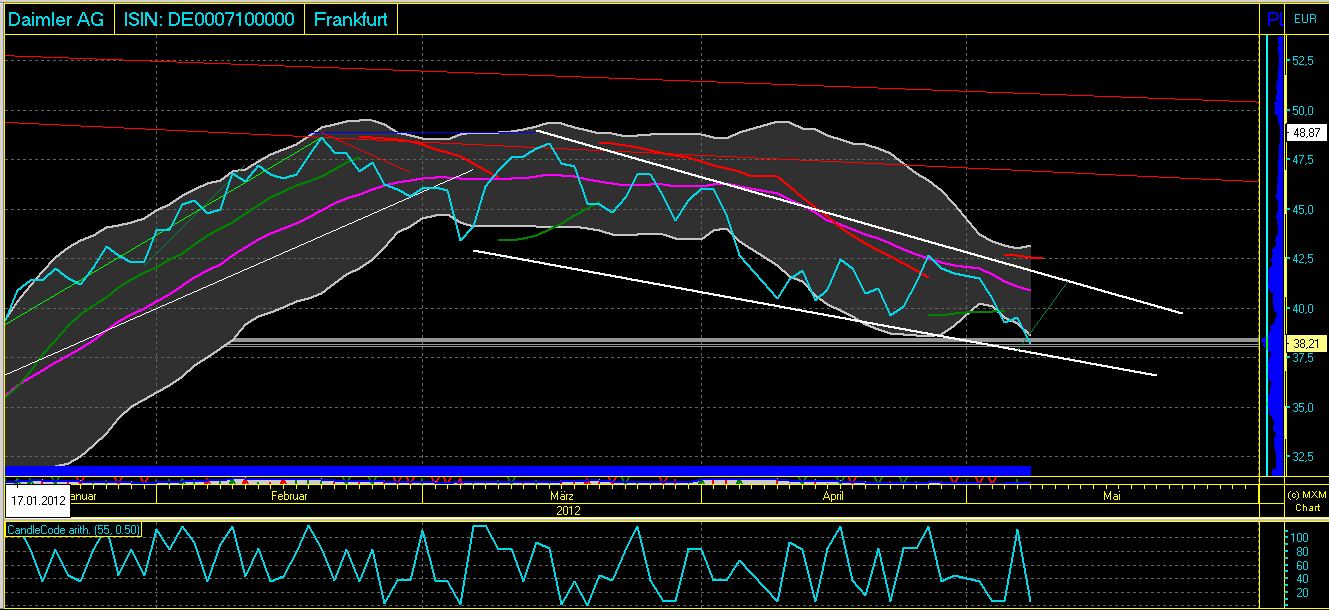Click the 42,5 price axis label

[1303, 259]
